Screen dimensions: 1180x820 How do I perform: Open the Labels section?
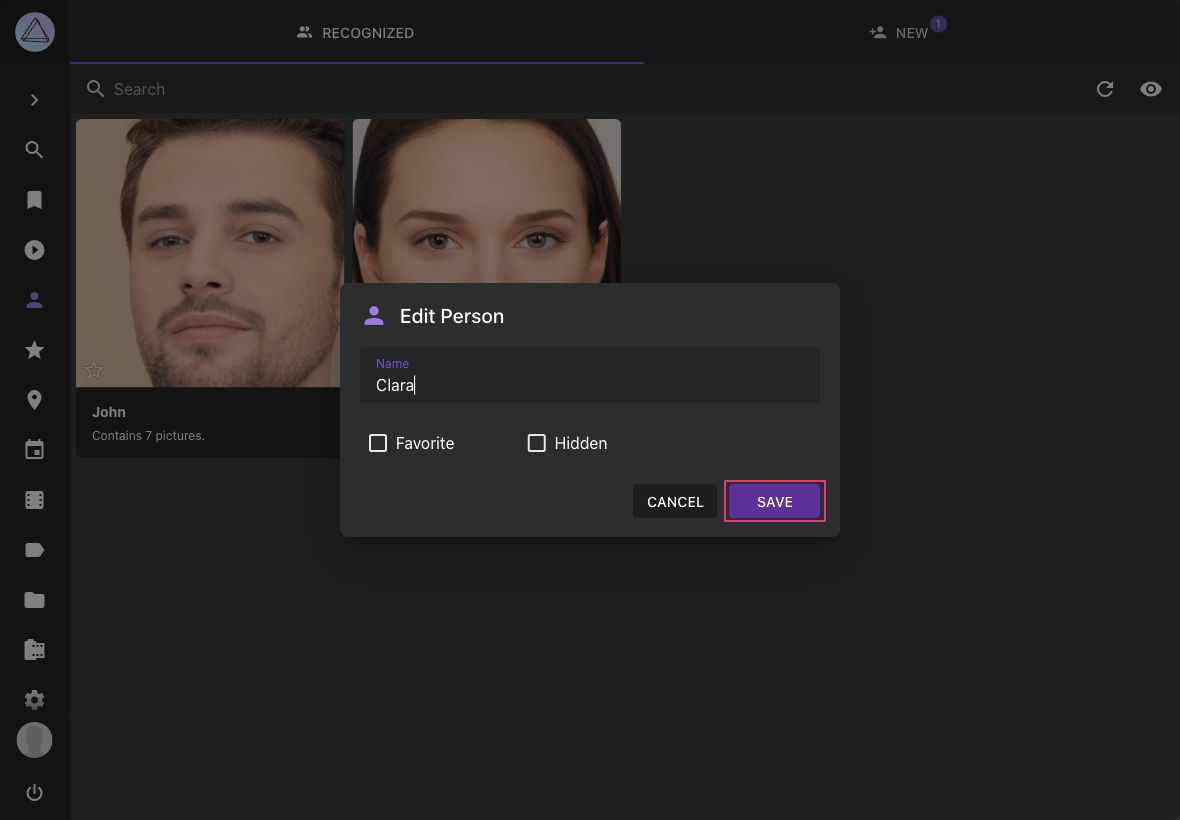[x=34, y=549]
